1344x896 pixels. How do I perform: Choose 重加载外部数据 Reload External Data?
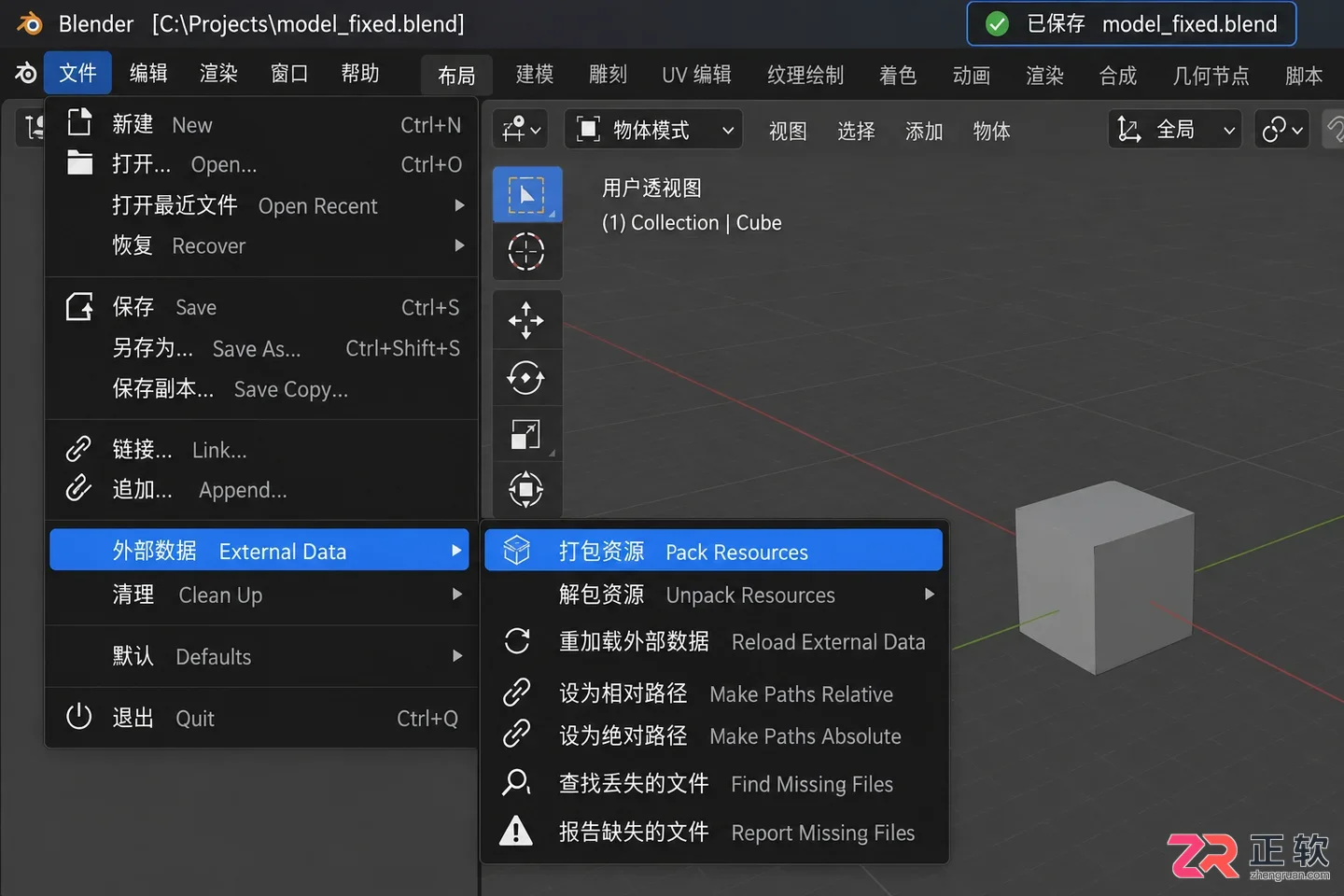714,641
